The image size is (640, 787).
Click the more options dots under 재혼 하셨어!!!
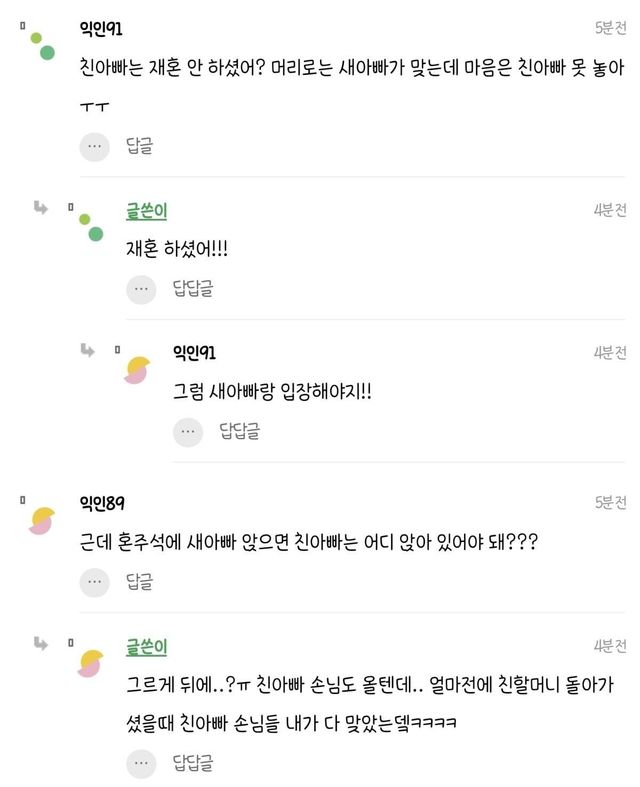(141, 289)
